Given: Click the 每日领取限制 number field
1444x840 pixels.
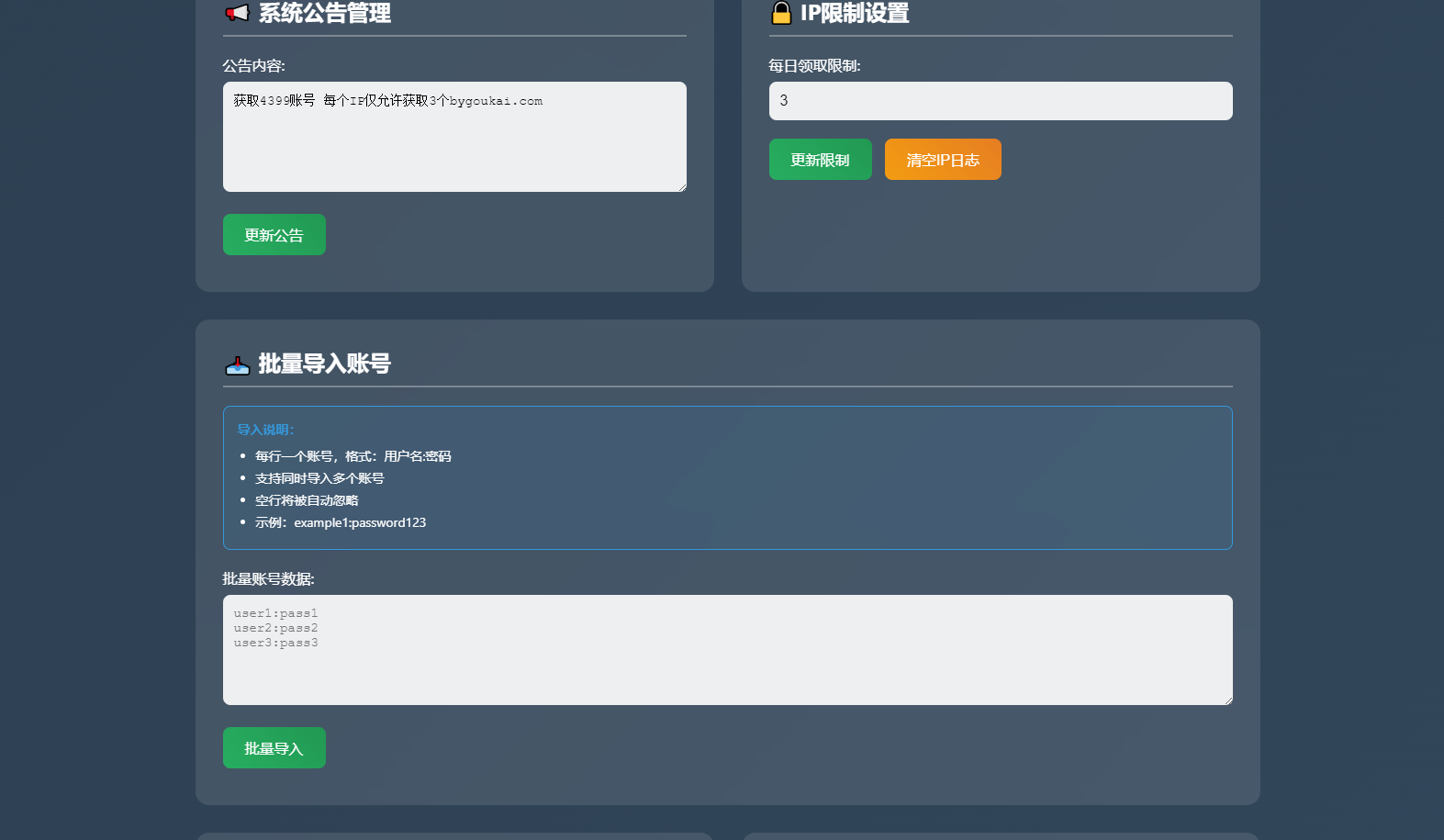Looking at the screenshot, I should 1000,101.
